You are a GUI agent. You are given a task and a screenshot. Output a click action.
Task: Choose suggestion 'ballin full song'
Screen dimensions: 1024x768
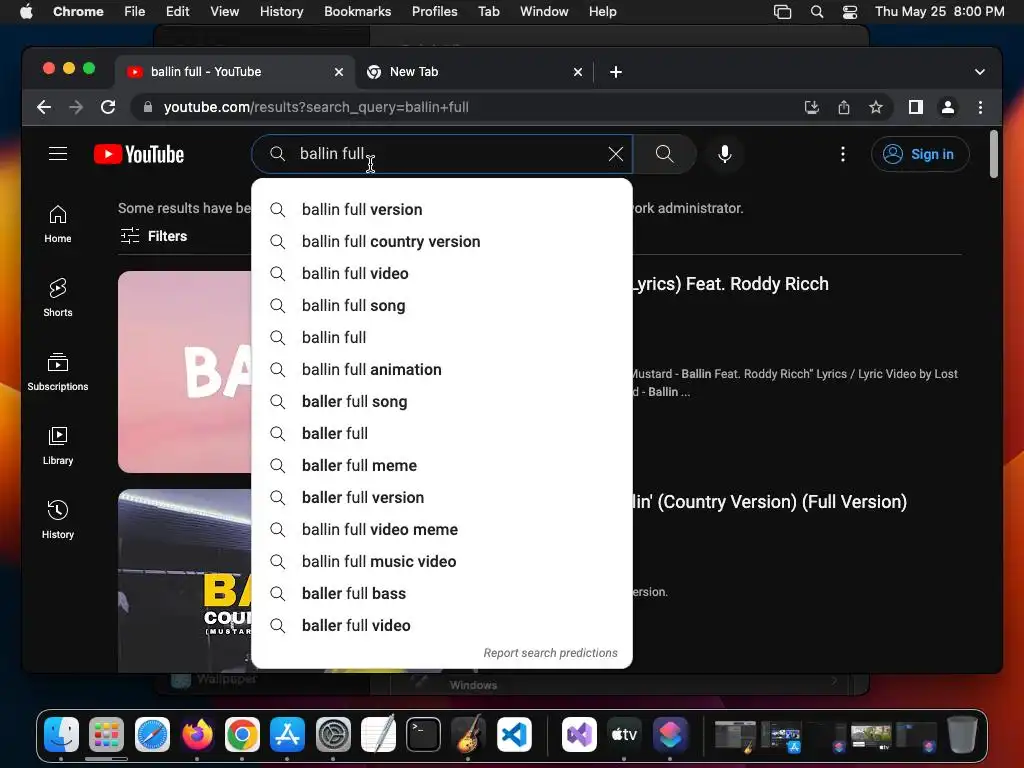tap(441, 306)
